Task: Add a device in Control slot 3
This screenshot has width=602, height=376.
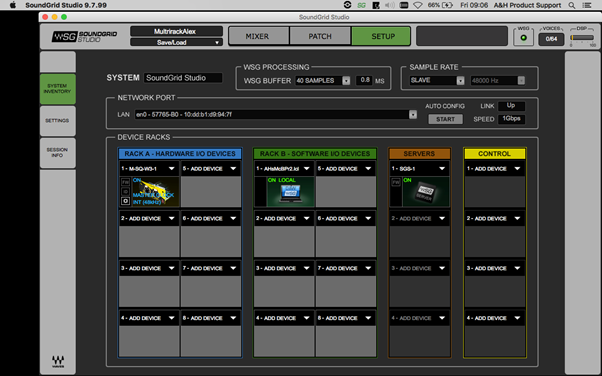Action: [x=494, y=268]
